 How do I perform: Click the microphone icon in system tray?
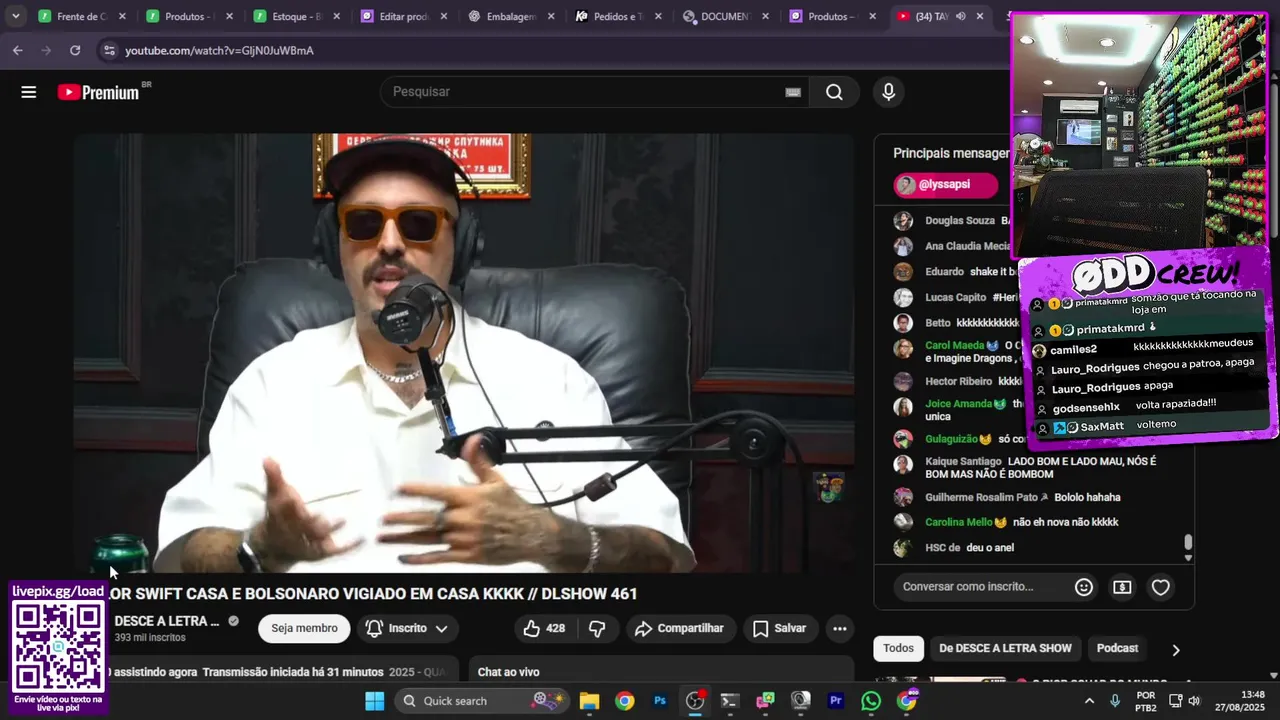tap(1115, 701)
